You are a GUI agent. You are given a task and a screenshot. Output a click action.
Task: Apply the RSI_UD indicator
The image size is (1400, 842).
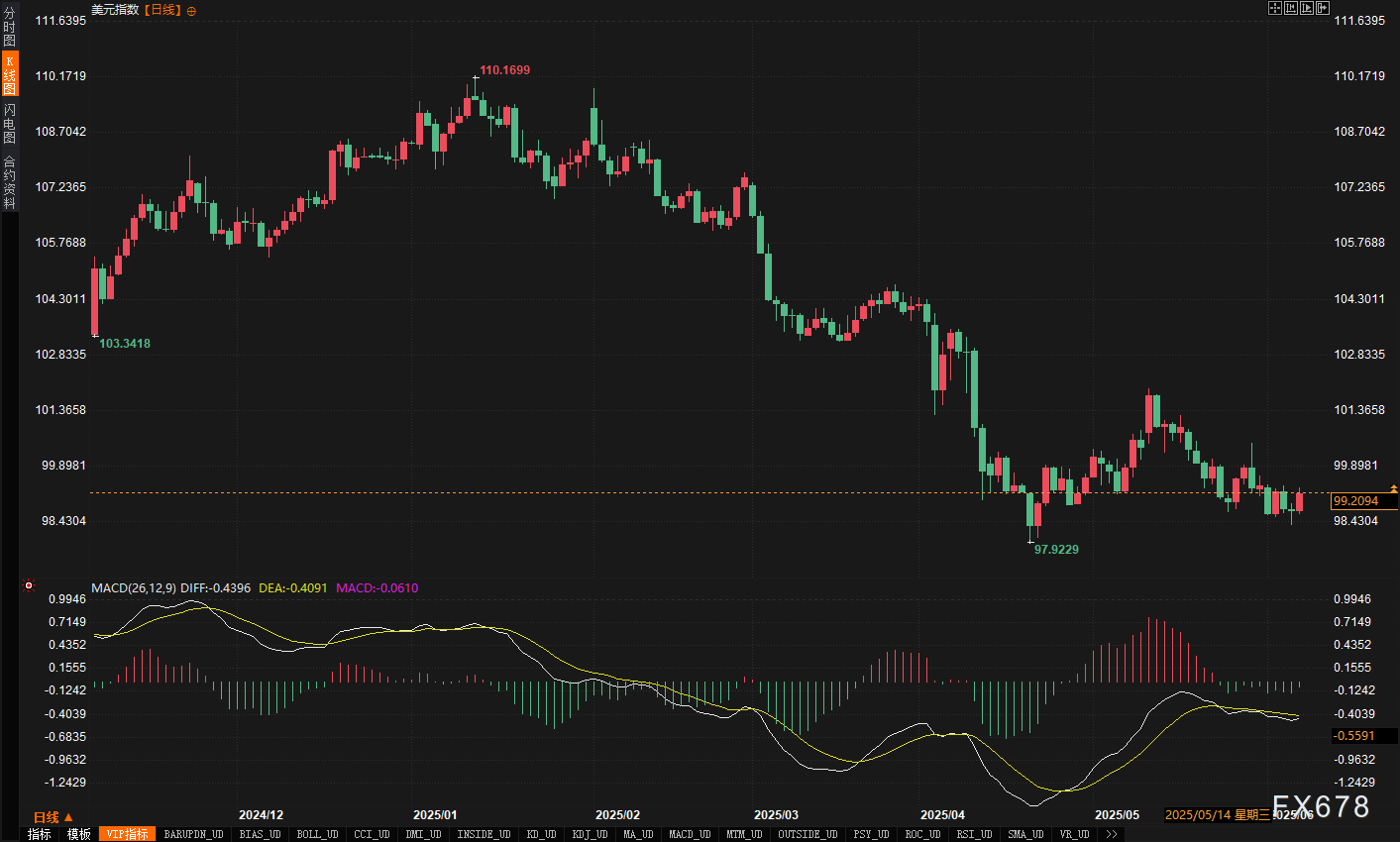[974, 834]
